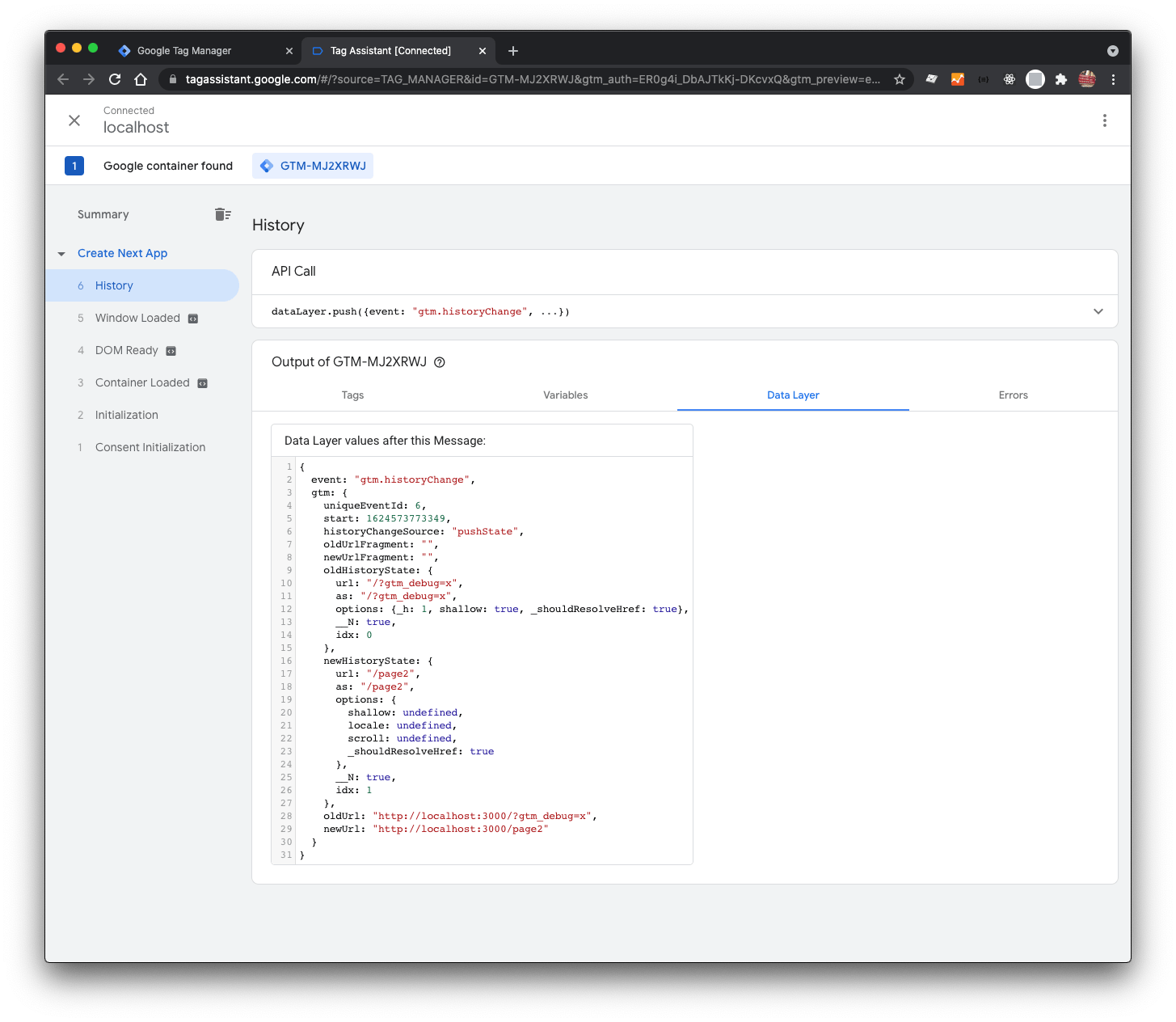The image size is (1176, 1022).
Task: Close the Tag Assistant debug session with X
Action: point(74,120)
